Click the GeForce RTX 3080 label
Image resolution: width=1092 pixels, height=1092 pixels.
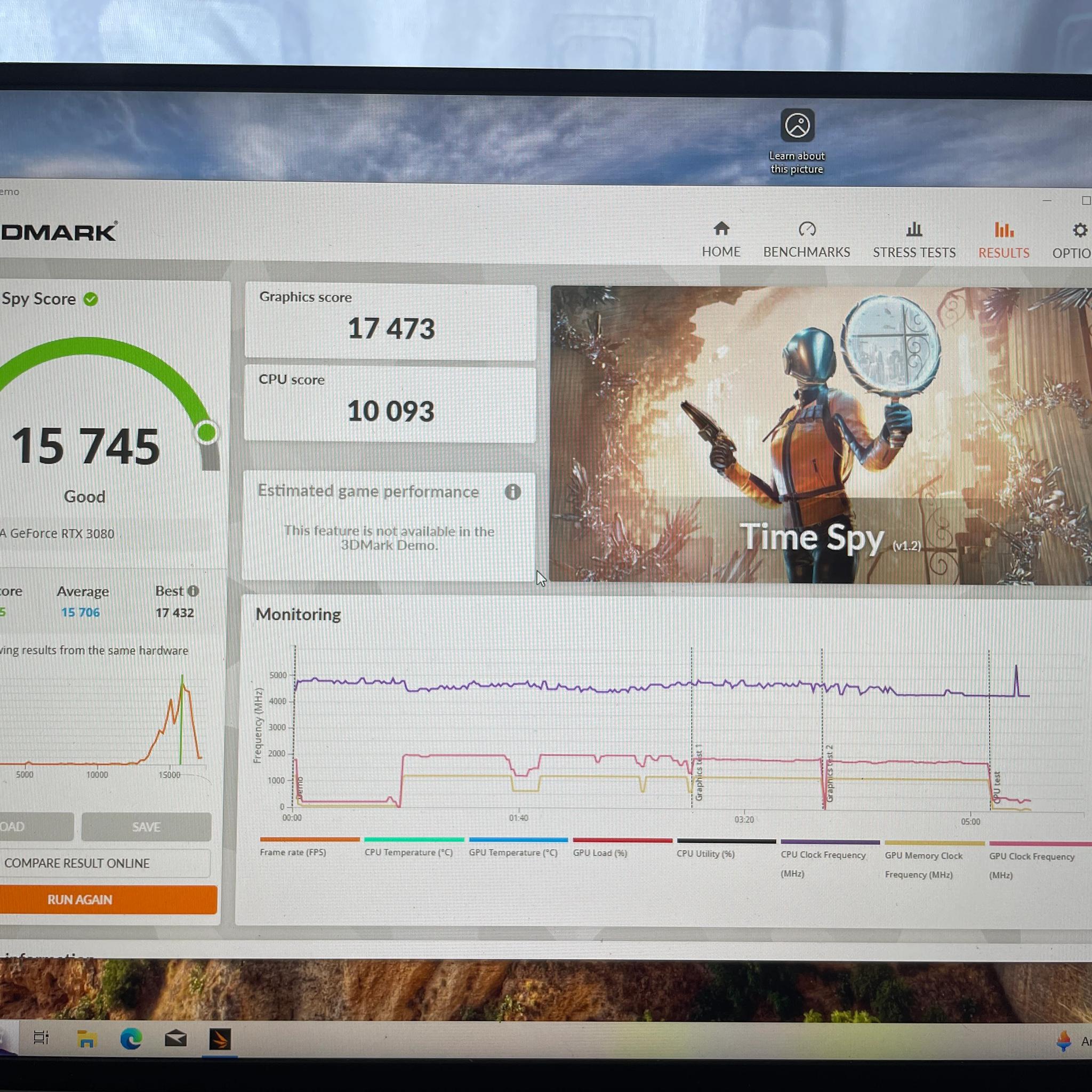click(57, 534)
